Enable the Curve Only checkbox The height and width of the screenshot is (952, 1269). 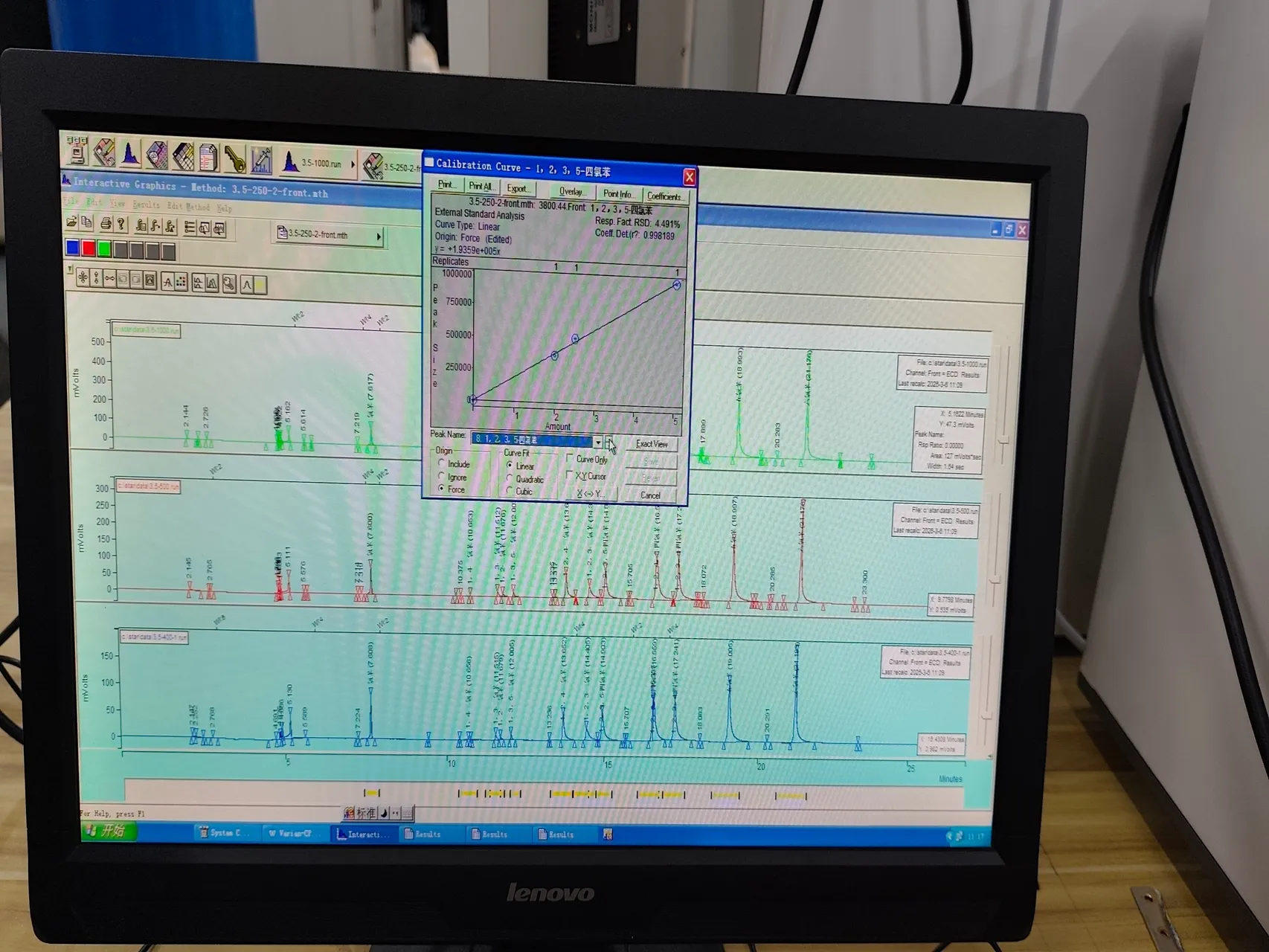click(x=571, y=458)
